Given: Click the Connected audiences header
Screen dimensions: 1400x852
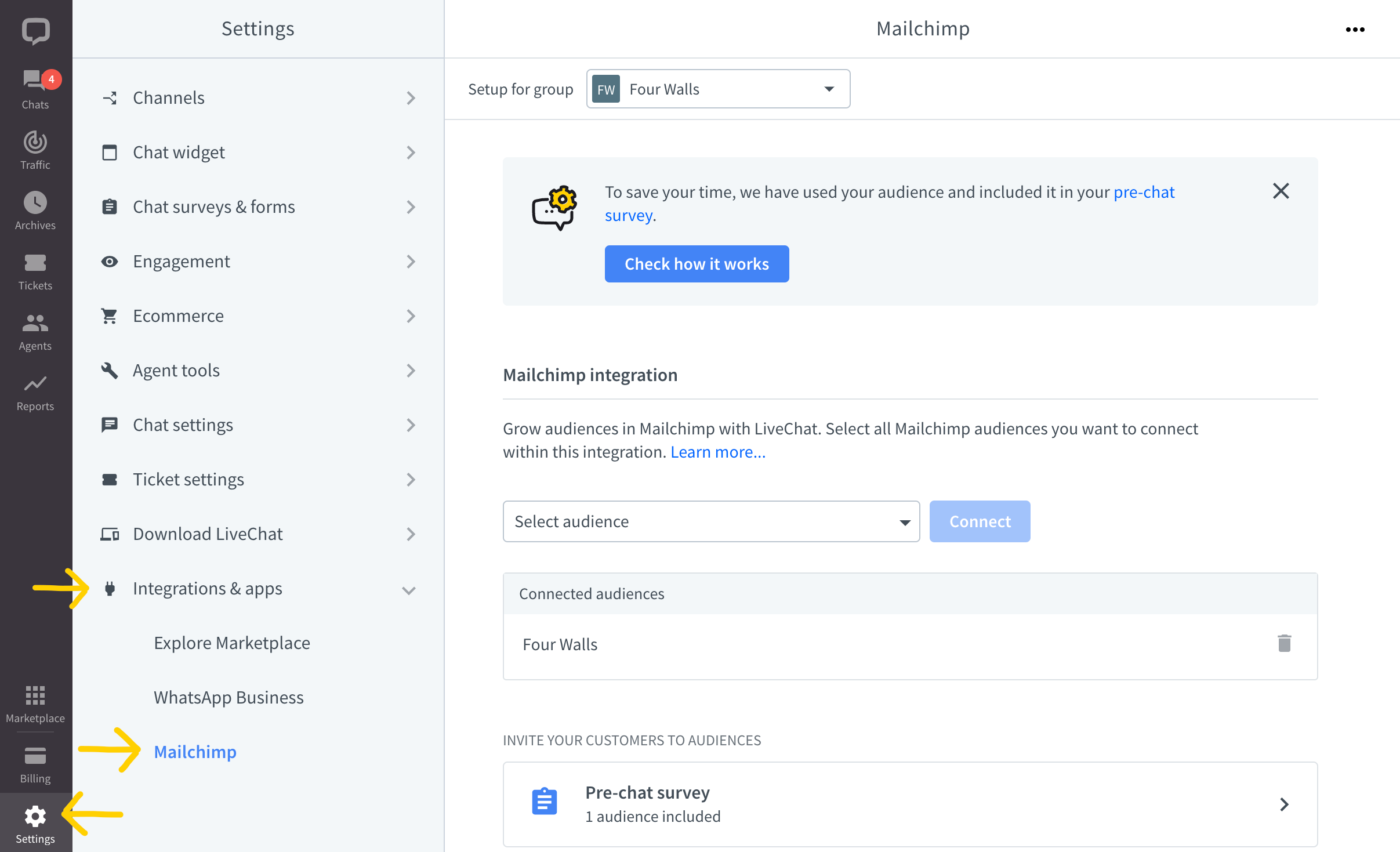Looking at the screenshot, I should 910,594.
